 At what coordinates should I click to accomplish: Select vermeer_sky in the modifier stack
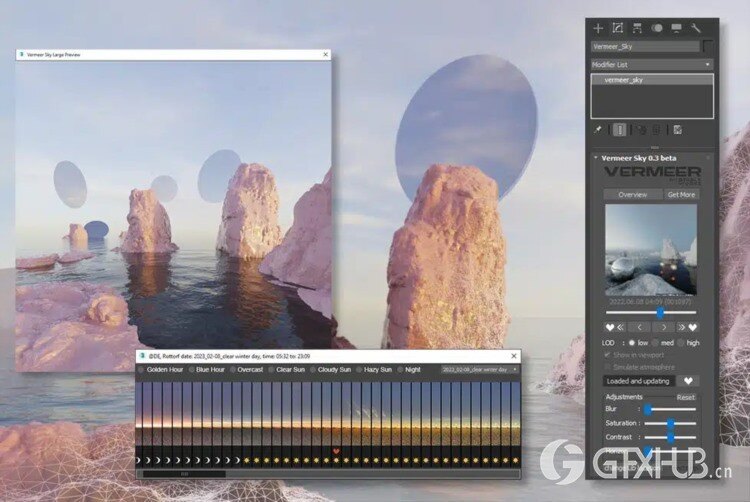point(625,79)
